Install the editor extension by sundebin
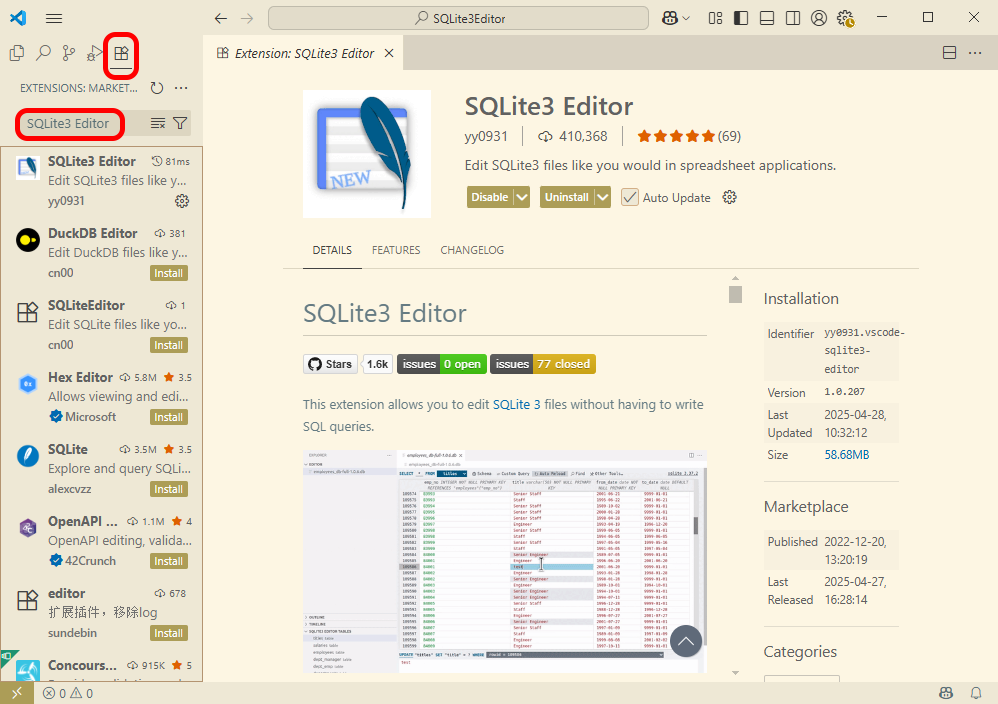This screenshot has height=704, width=998. tap(169, 633)
